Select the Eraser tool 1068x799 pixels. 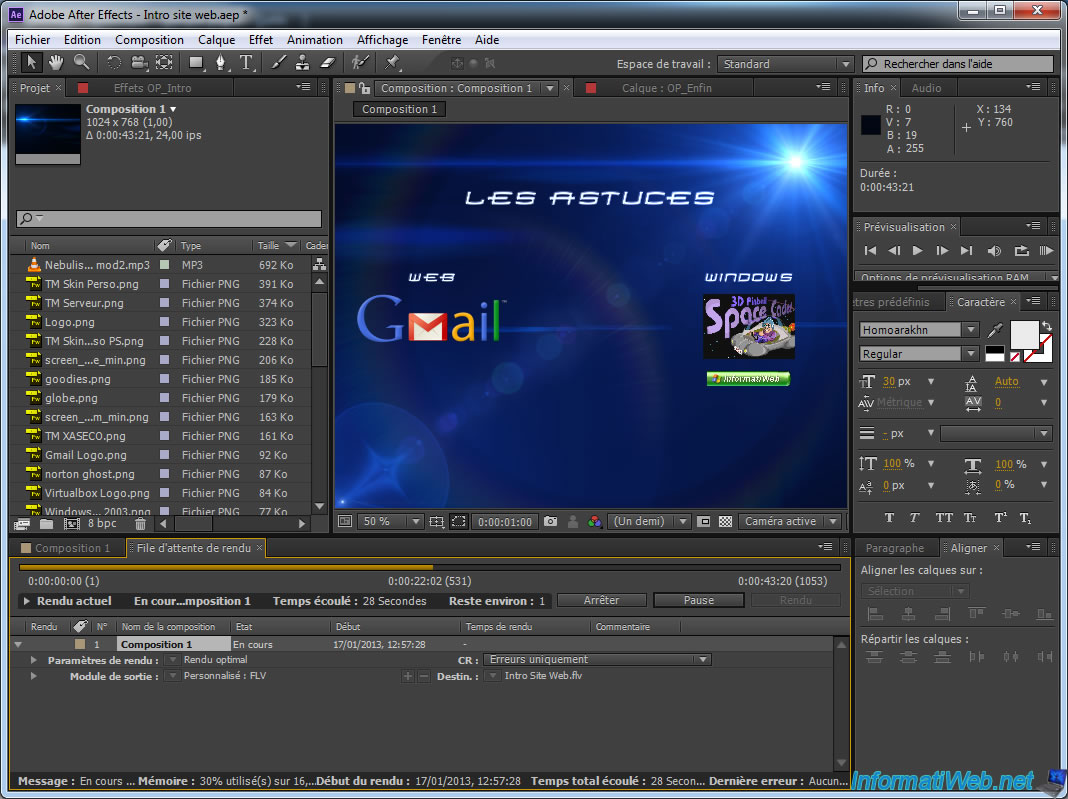tap(328, 63)
